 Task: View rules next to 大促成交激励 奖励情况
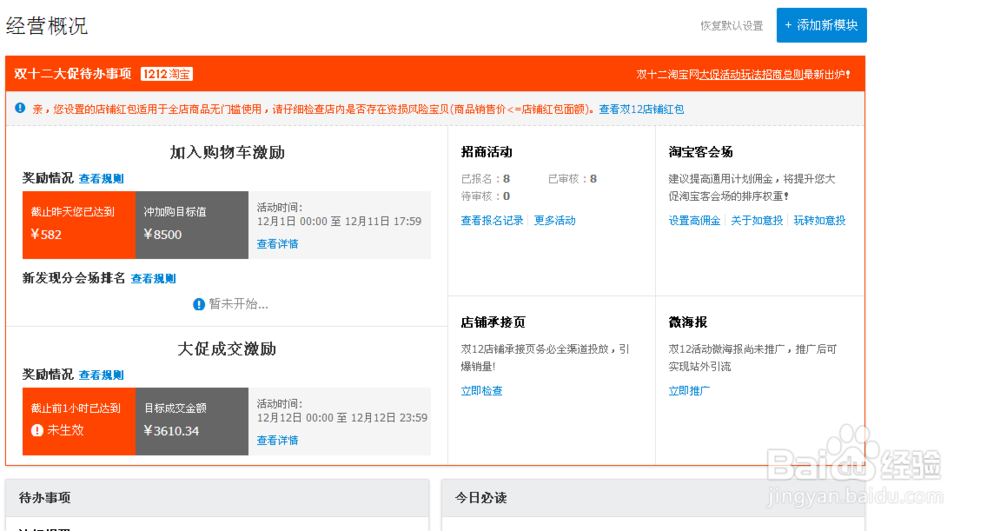click(x=101, y=375)
